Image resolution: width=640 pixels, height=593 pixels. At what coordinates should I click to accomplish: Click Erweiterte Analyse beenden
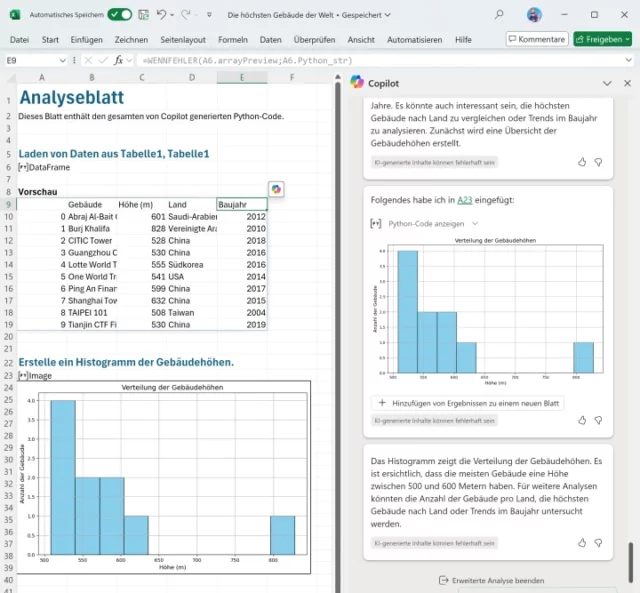pos(491,580)
